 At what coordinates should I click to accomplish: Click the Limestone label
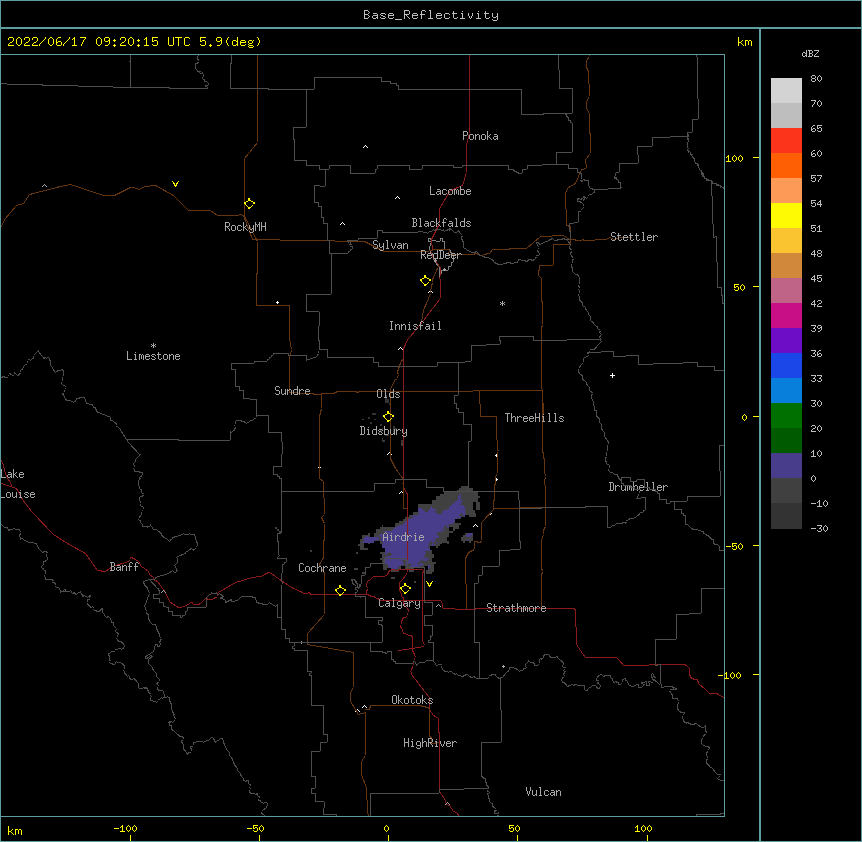point(153,356)
